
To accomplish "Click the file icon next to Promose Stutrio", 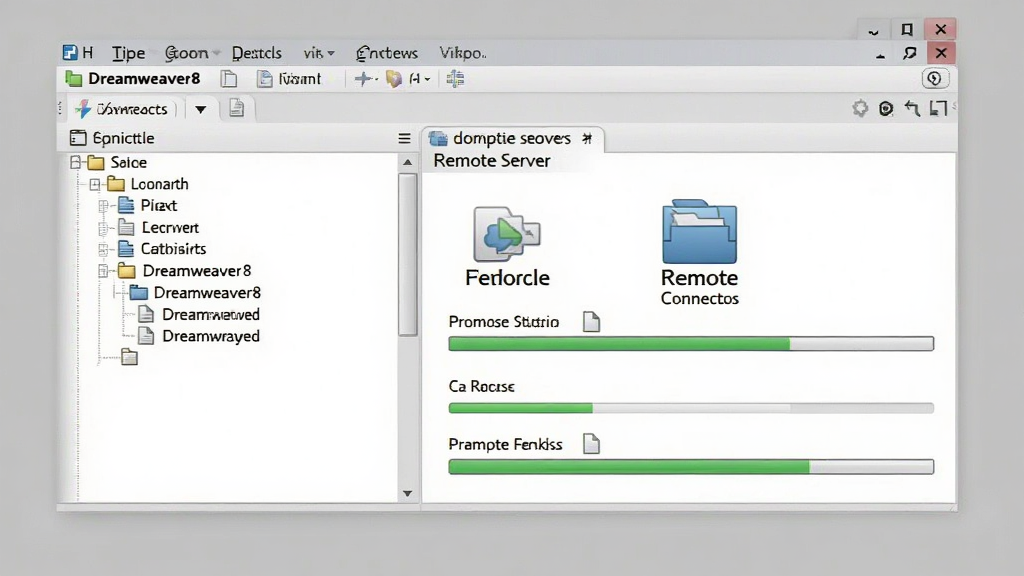I will click(x=591, y=321).
